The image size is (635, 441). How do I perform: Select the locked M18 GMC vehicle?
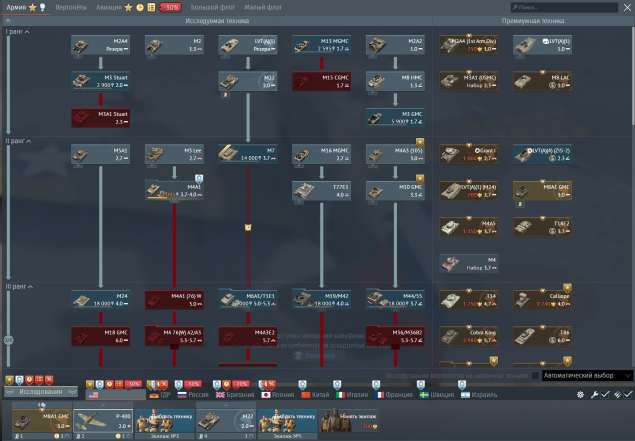tap(100, 337)
